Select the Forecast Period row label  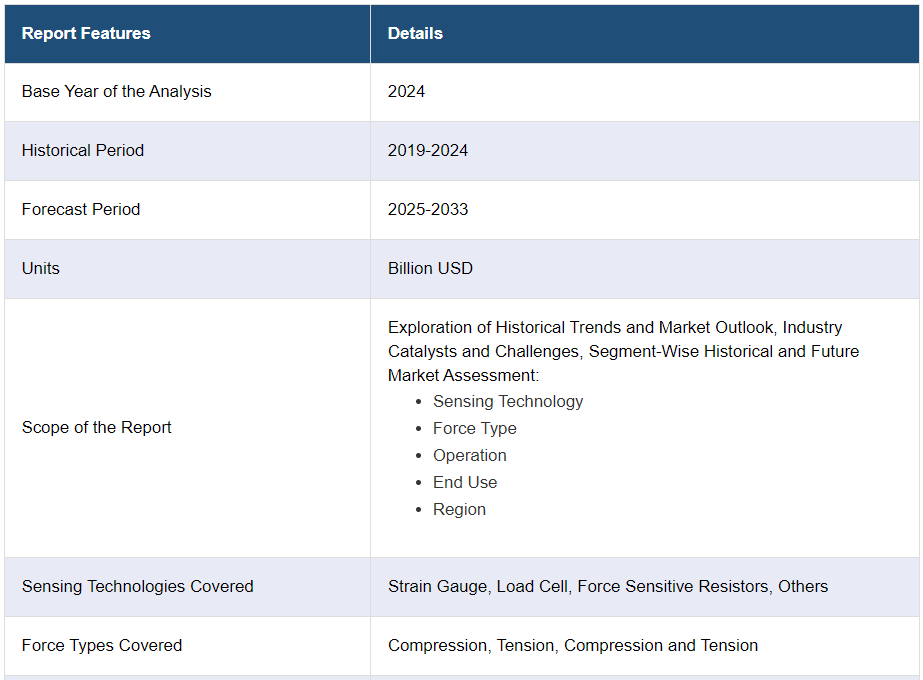pos(81,210)
